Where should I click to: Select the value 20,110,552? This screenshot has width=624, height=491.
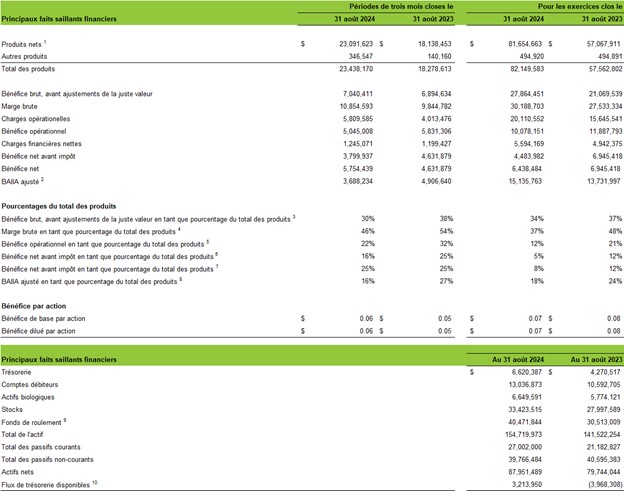(x=527, y=119)
